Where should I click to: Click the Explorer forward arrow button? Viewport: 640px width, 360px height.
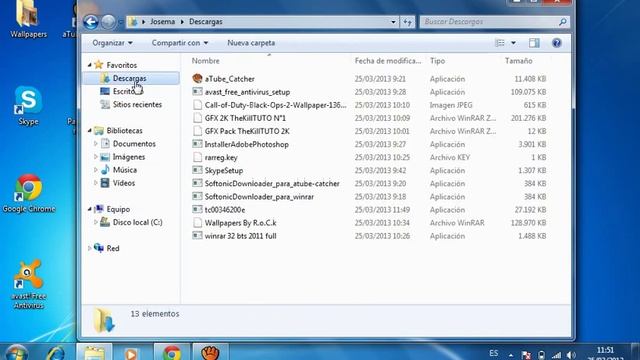coord(108,22)
